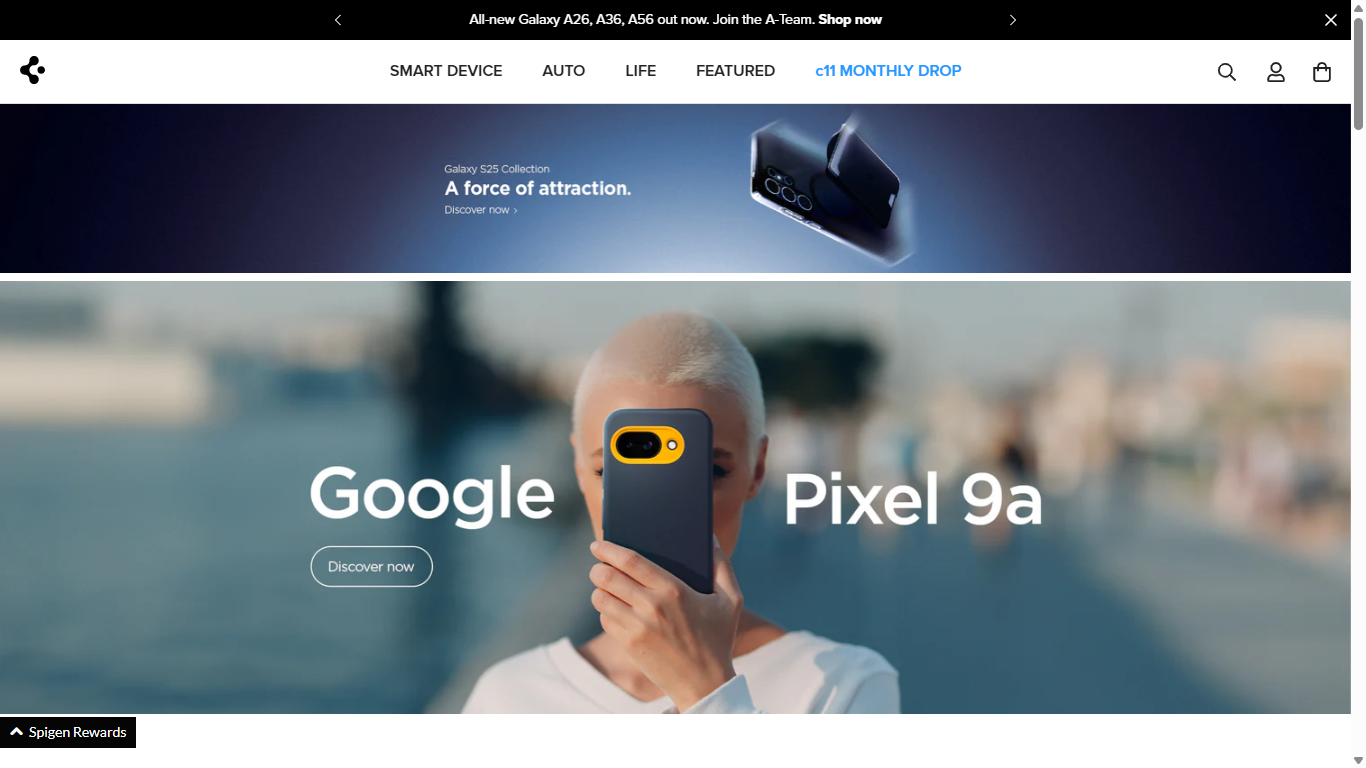Screen dimensions: 1366x768
Task: Open the Spigen Rewards panel
Action: [x=68, y=732]
